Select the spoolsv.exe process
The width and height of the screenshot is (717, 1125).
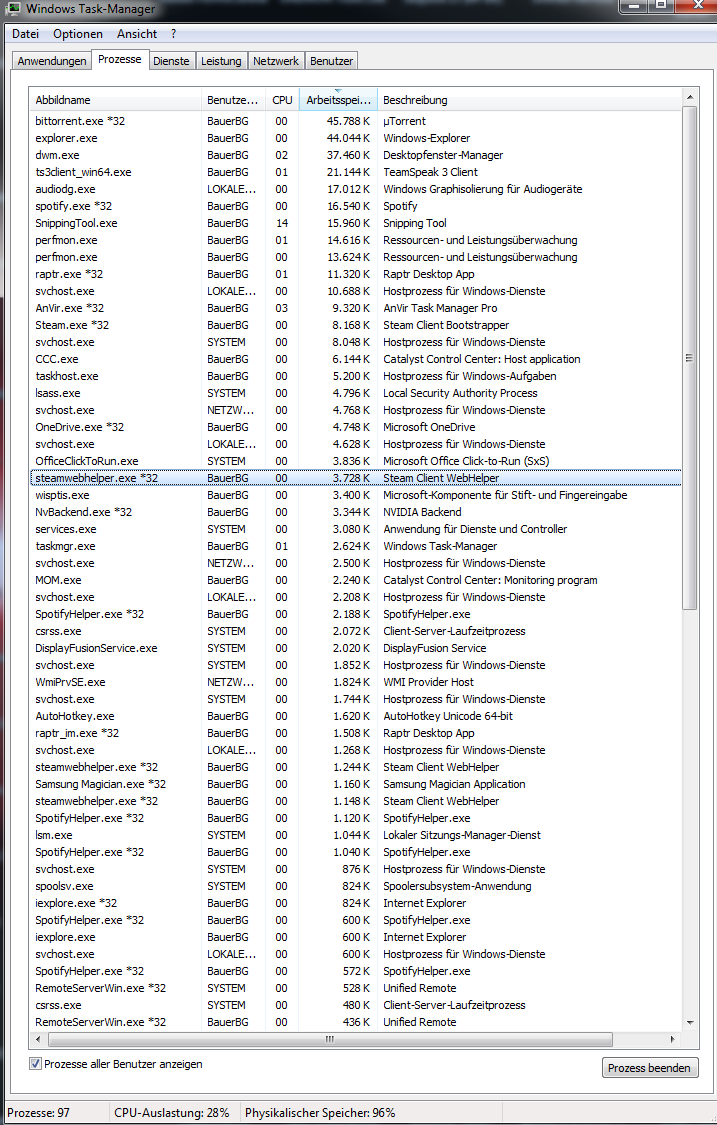point(355,886)
